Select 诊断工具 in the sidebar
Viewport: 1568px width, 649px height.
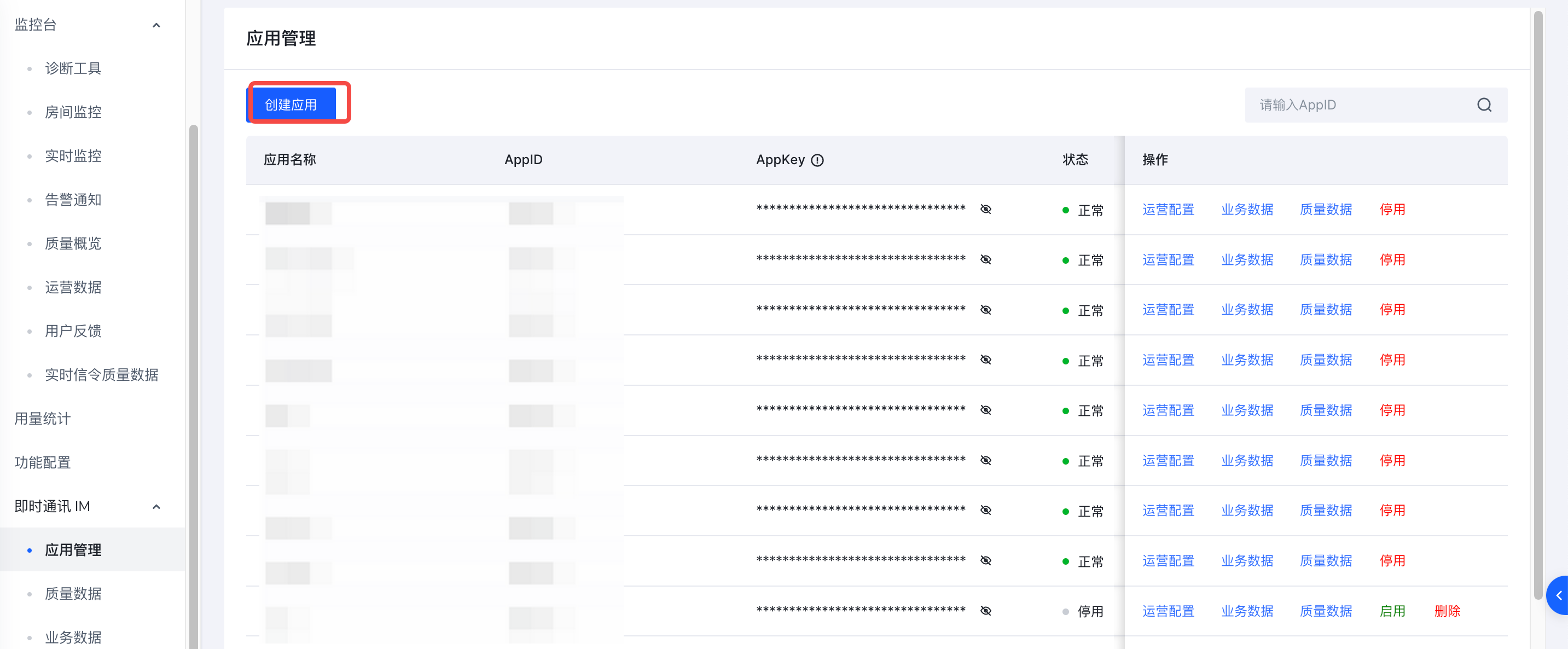[73, 68]
